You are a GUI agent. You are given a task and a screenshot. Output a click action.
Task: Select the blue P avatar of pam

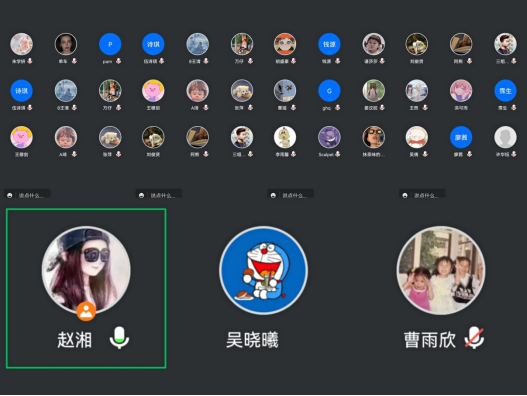[110, 44]
